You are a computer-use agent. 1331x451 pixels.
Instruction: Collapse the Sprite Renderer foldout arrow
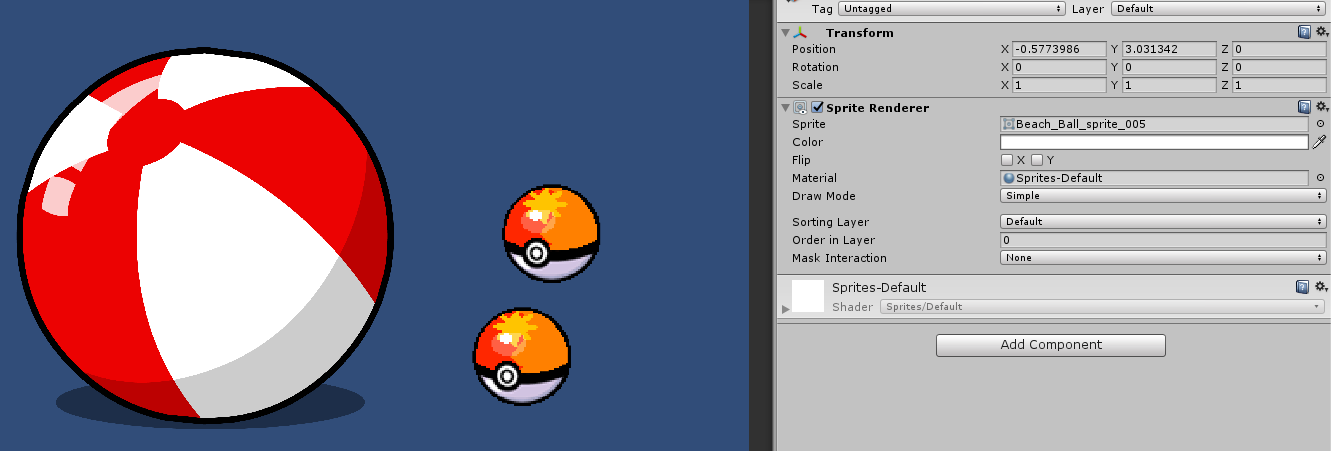click(785, 107)
